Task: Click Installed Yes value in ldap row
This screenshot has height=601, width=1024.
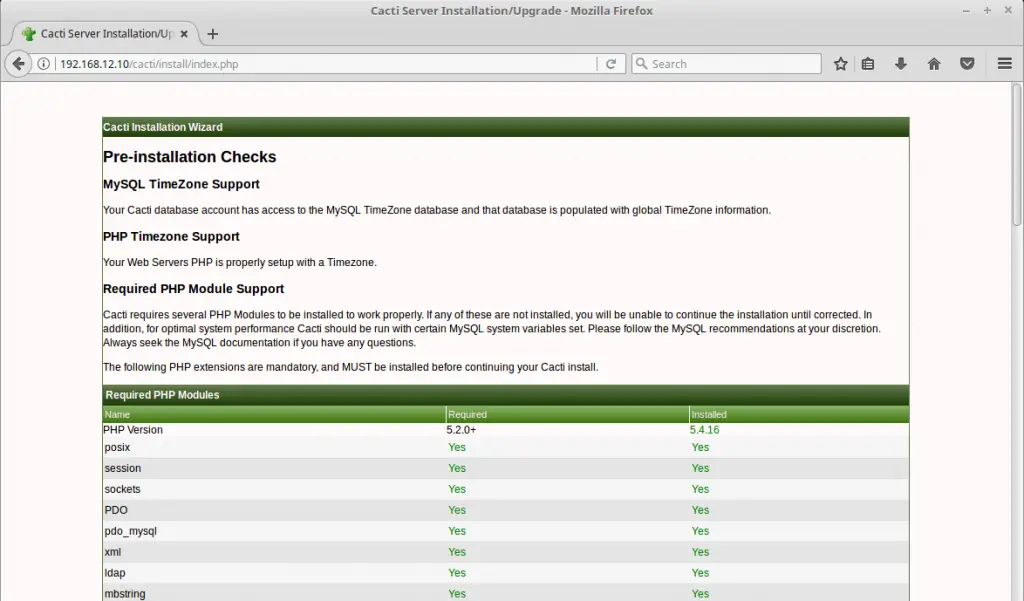Action: [x=700, y=573]
